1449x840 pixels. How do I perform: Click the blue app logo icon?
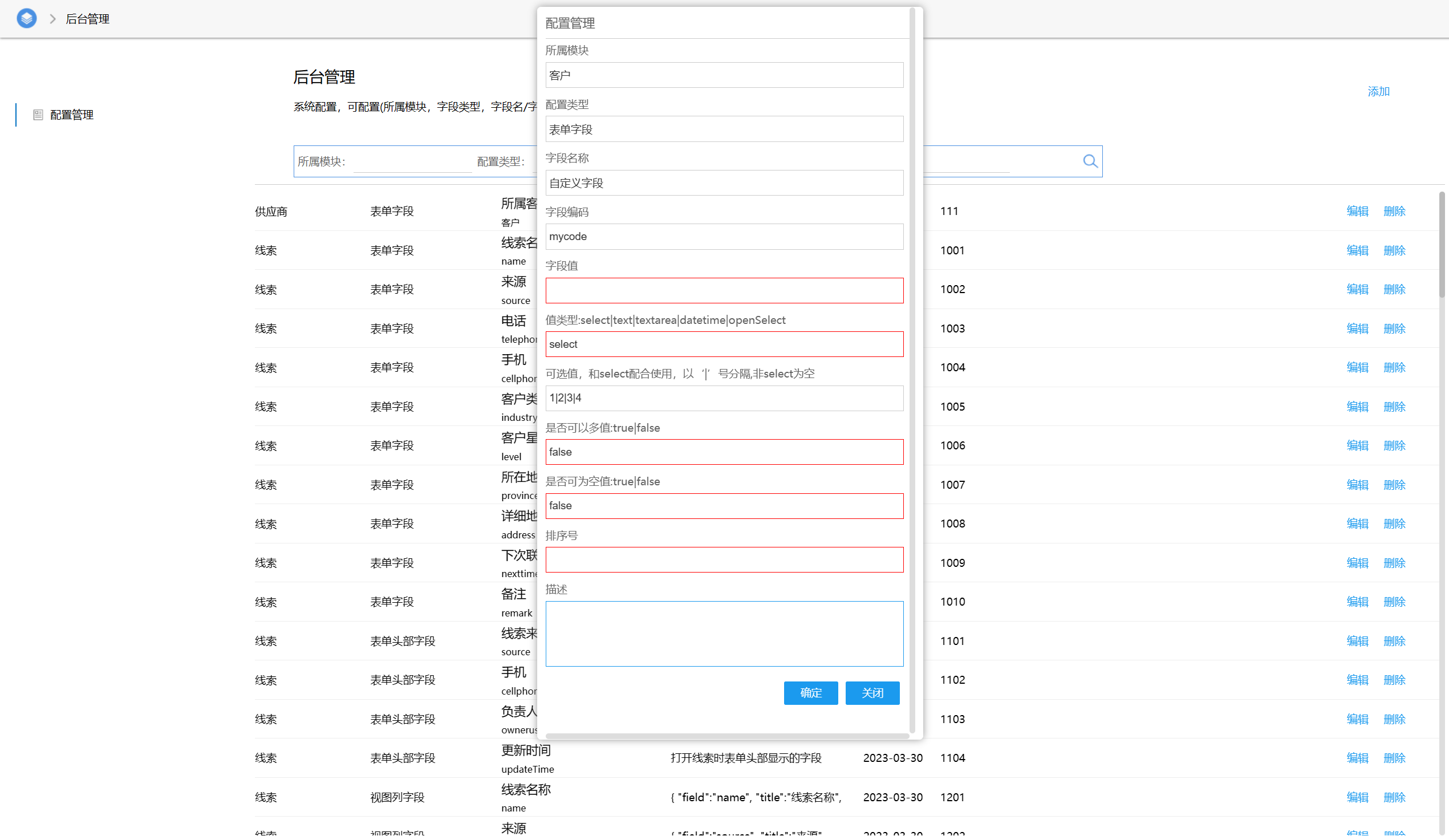pyautogui.click(x=26, y=18)
